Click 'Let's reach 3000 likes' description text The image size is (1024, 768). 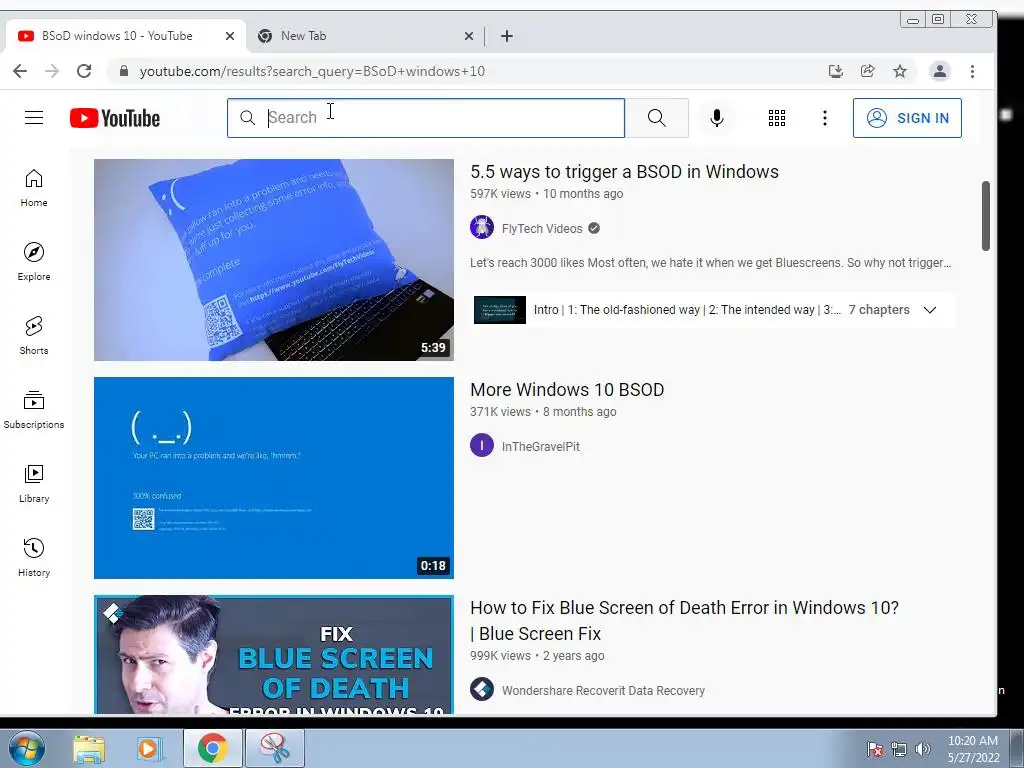711,263
